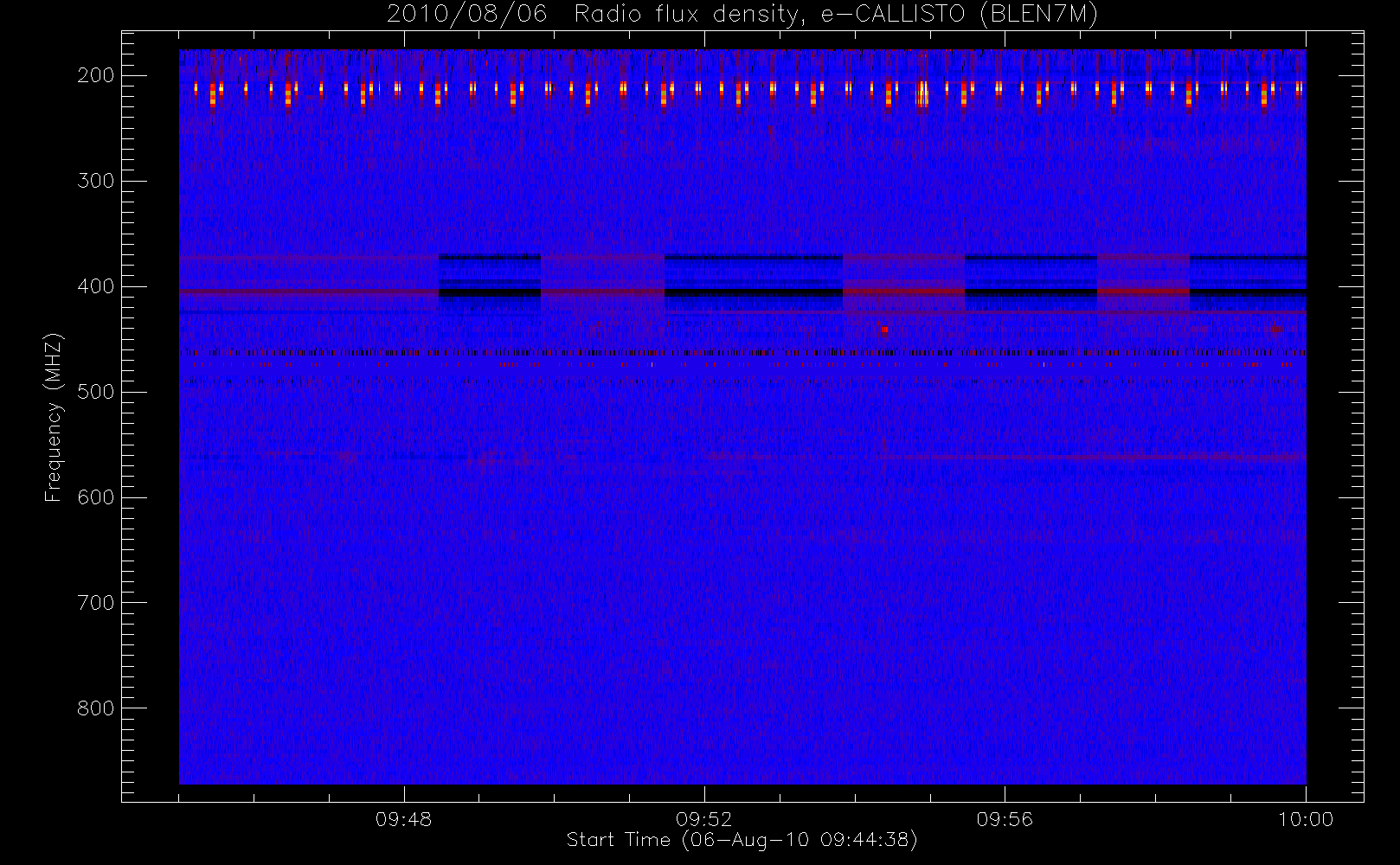Click the 09:56 time tick label
Viewport: 1400px width, 865px height.
click(x=1005, y=819)
